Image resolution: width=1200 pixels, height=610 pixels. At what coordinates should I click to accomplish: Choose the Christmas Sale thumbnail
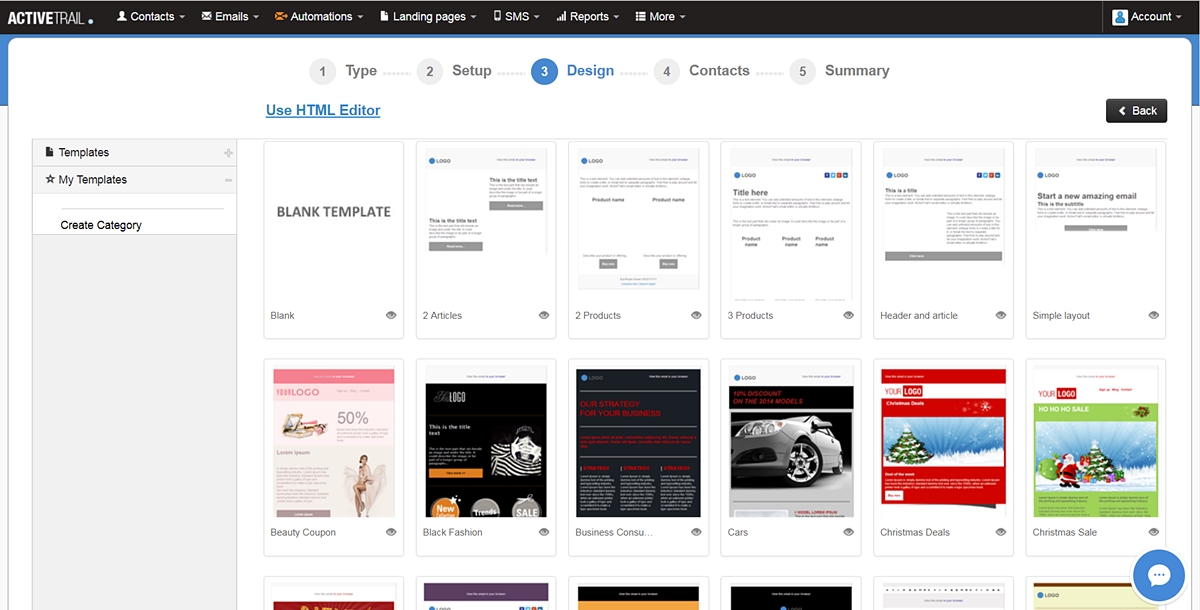click(1096, 441)
